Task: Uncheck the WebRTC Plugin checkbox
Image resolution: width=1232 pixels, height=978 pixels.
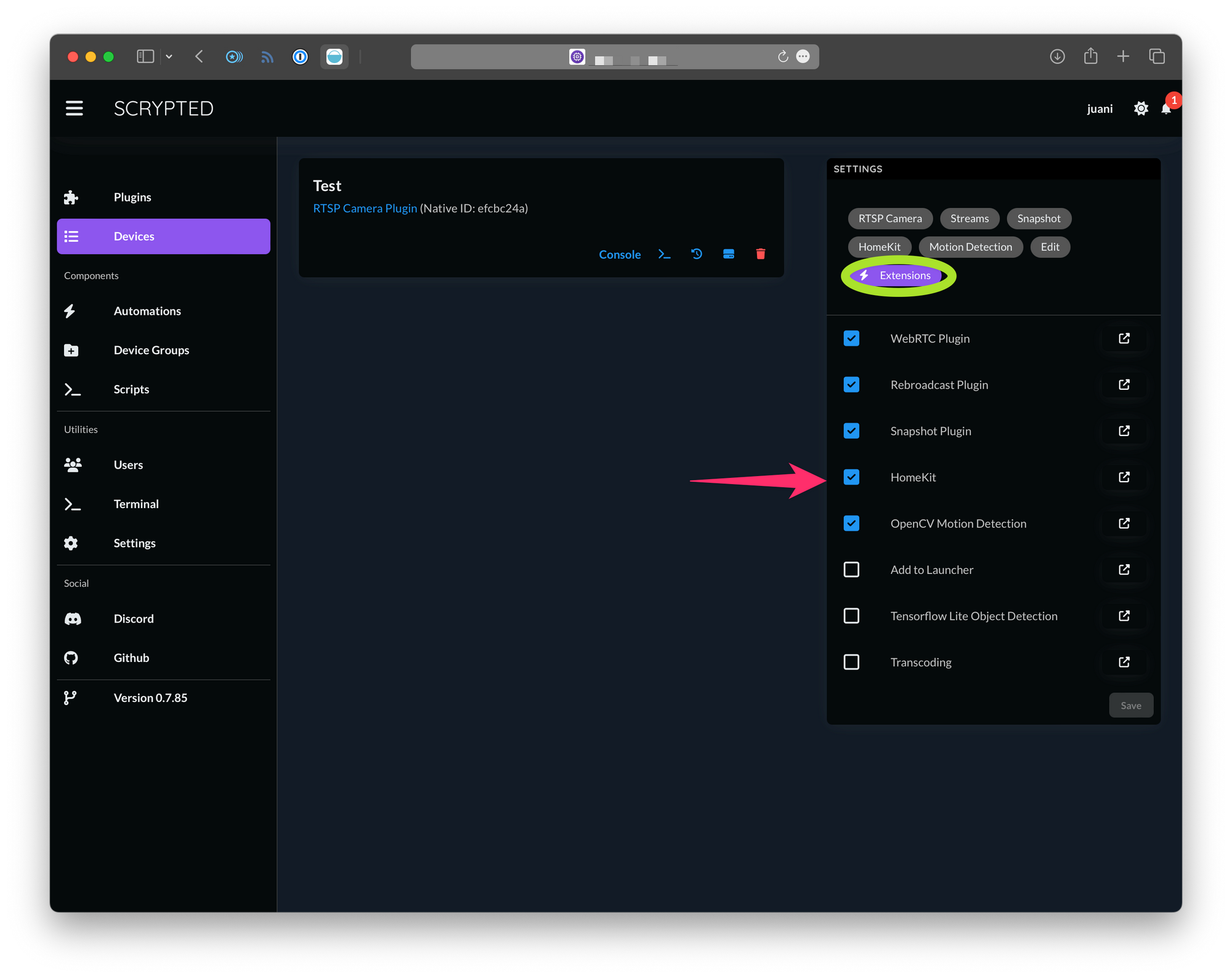Action: tap(851, 338)
